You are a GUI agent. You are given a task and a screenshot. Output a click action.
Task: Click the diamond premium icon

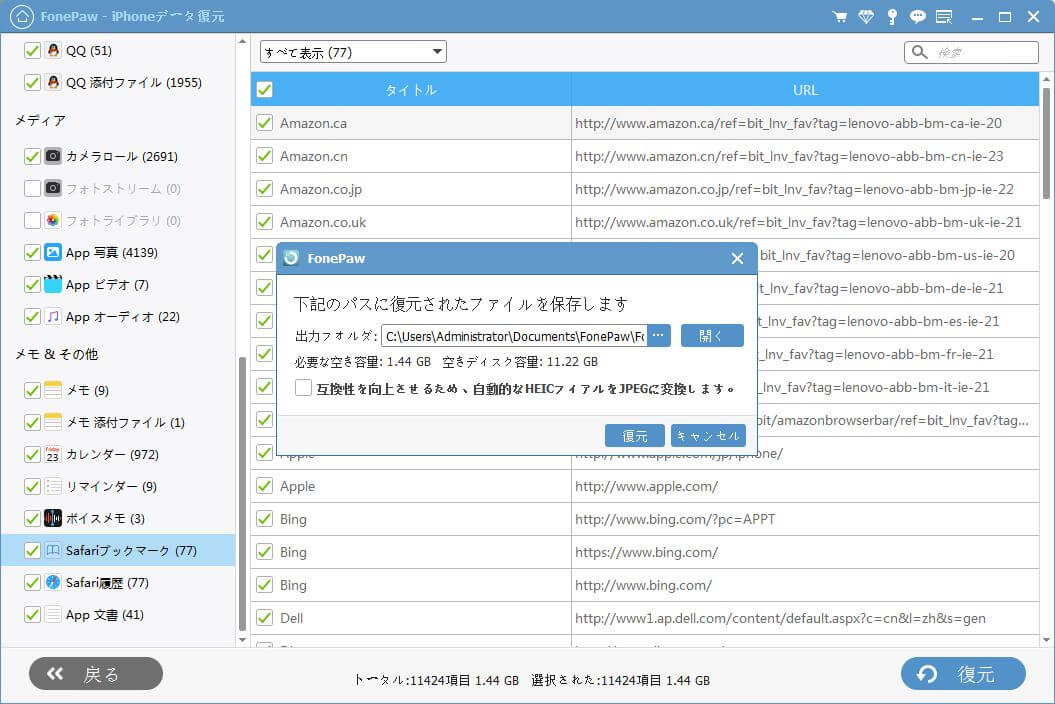pyautogui.click(x=866, y=17)
